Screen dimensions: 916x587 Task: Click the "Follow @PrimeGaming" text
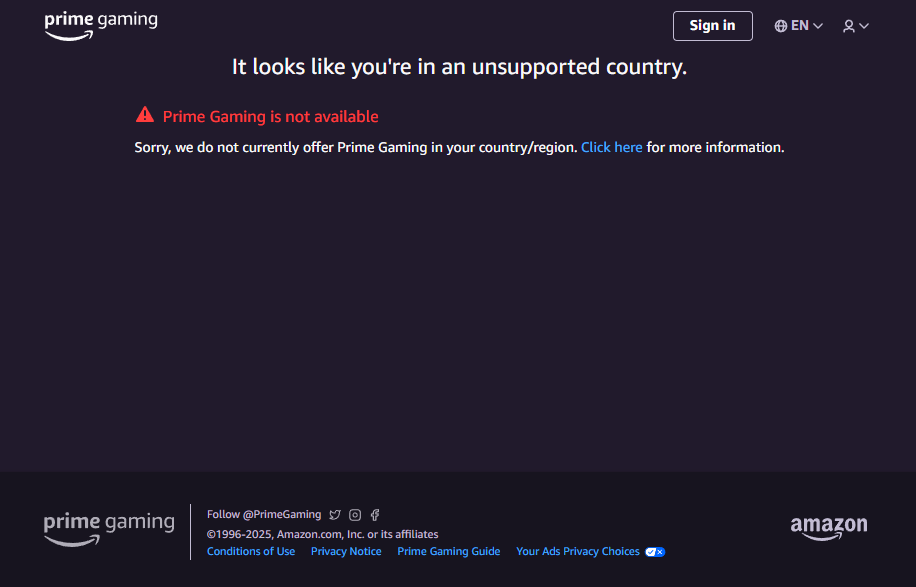[264, 515]
